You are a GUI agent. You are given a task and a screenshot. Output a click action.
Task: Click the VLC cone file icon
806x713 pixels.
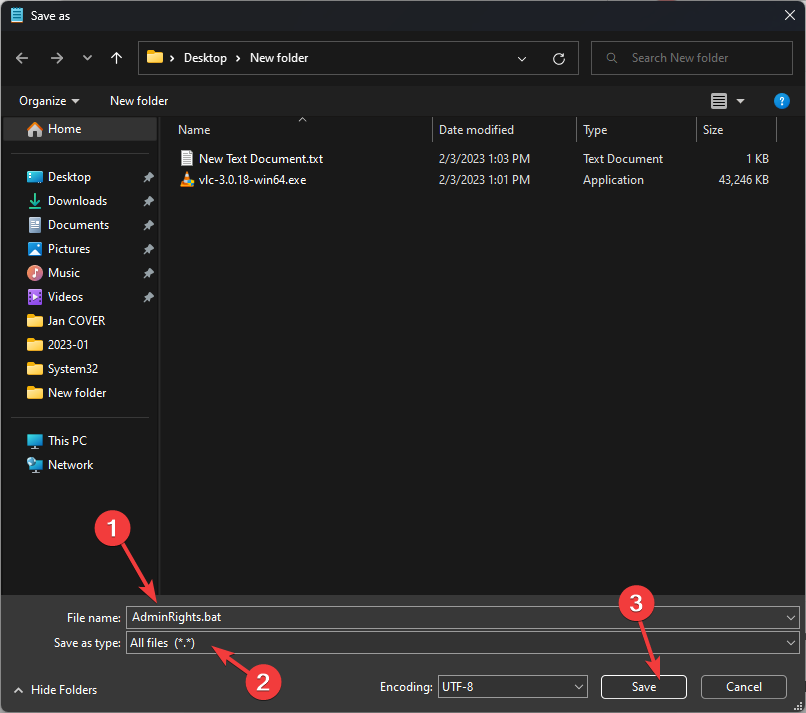[x=187, y=179]
